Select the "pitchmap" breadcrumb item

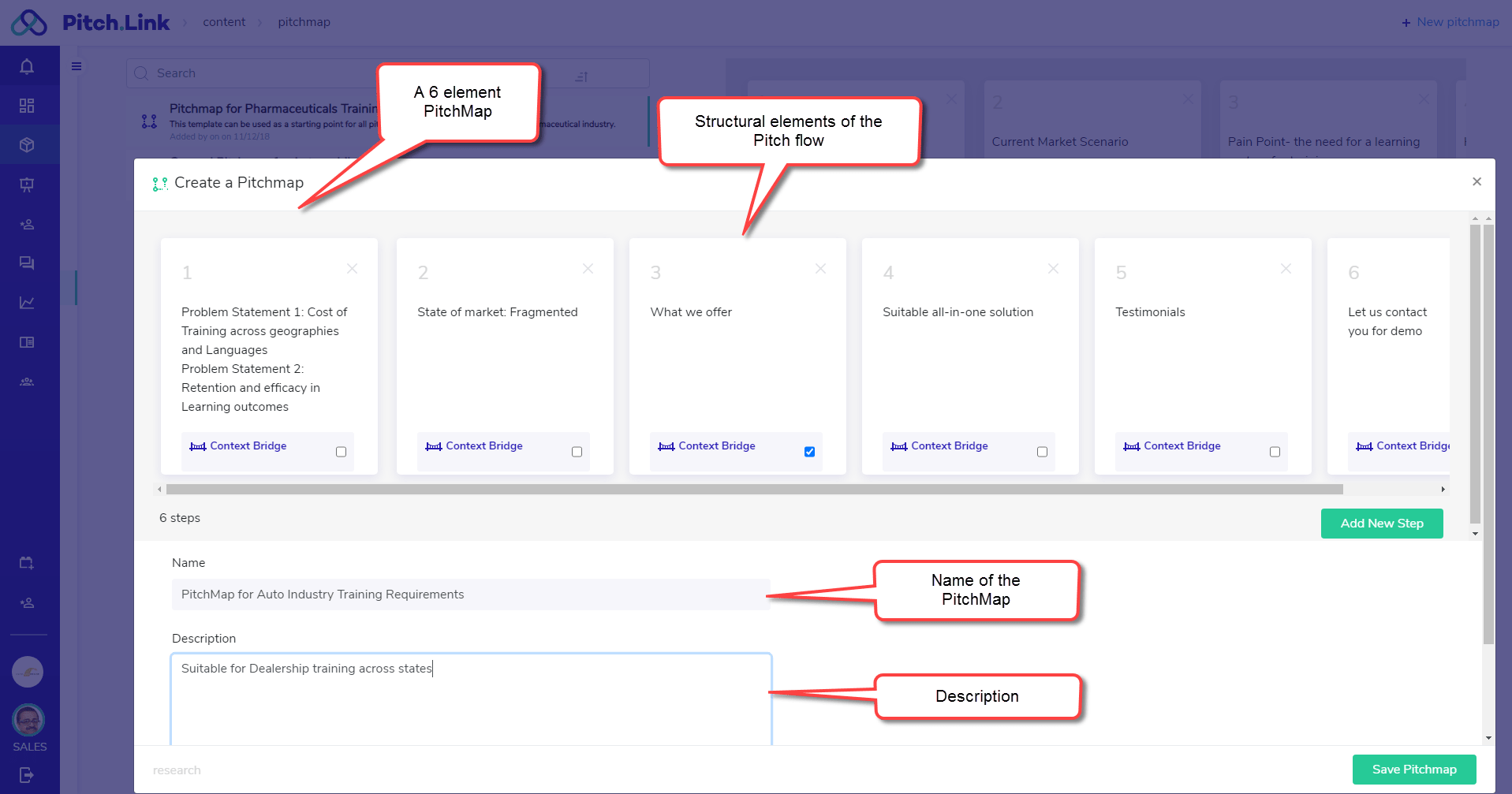(x=304, y=22)
